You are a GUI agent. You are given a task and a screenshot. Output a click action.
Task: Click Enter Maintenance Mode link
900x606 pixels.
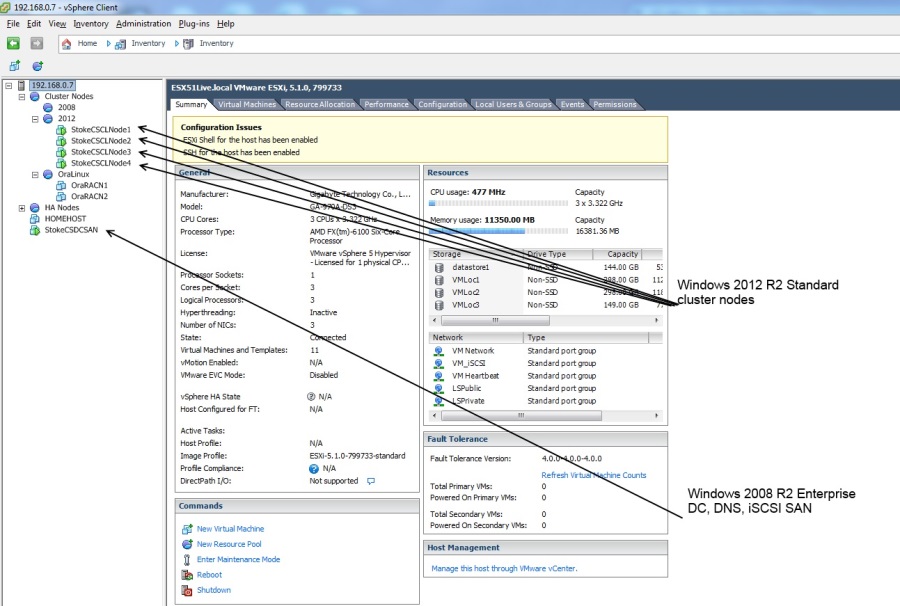(238, 560)
